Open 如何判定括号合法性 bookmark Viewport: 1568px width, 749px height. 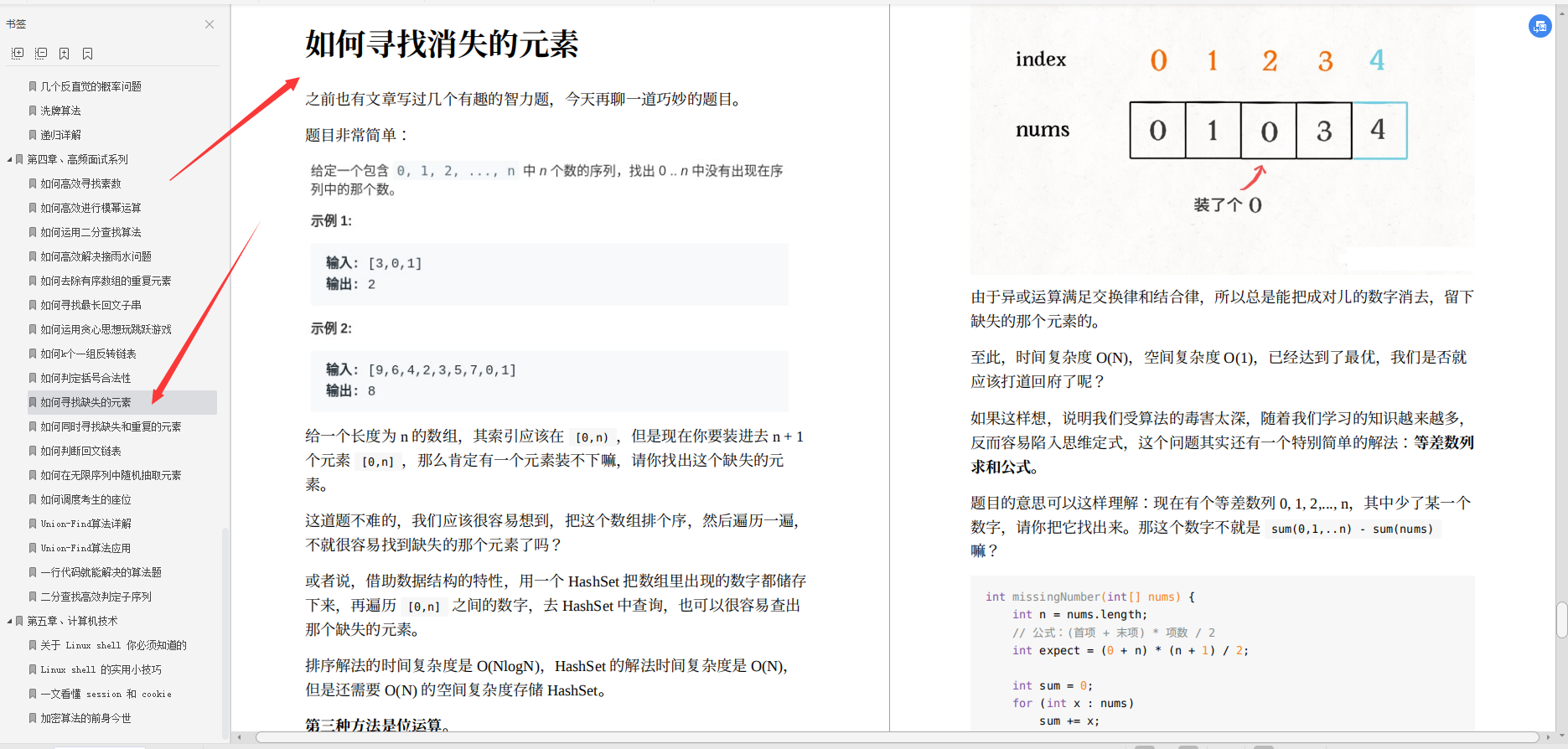click(x=85, y=378)
